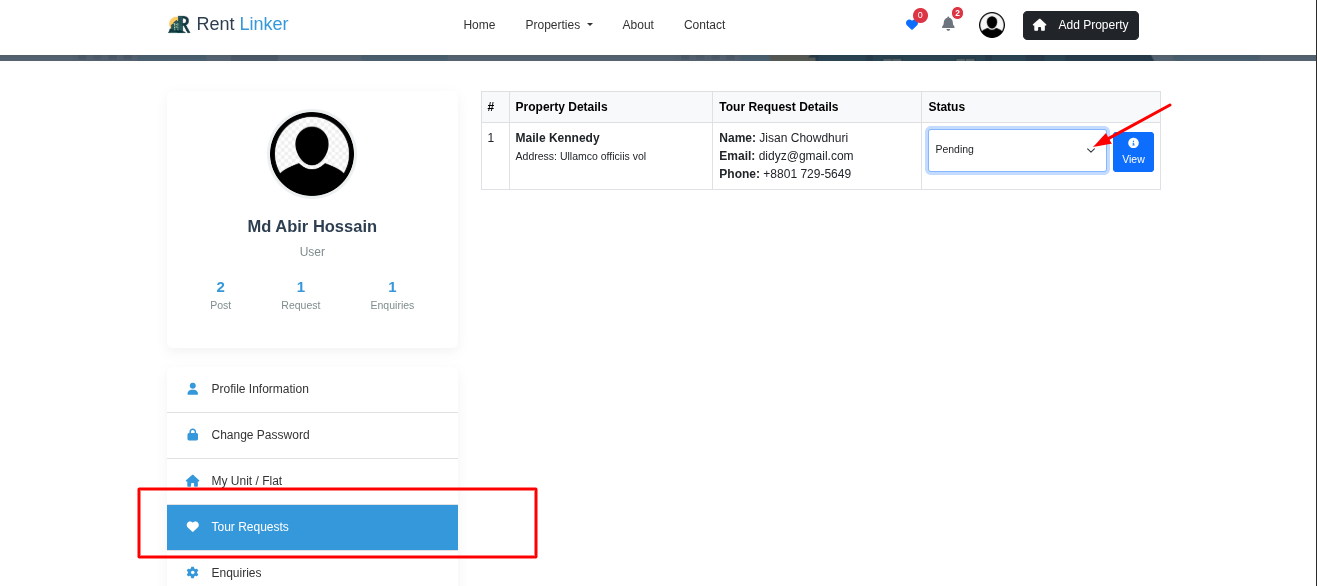Image resolution: width=1317 pixels, height=586 pixels.
Task: Click the person icon beside Profile Information
Action: pos(193,389)
